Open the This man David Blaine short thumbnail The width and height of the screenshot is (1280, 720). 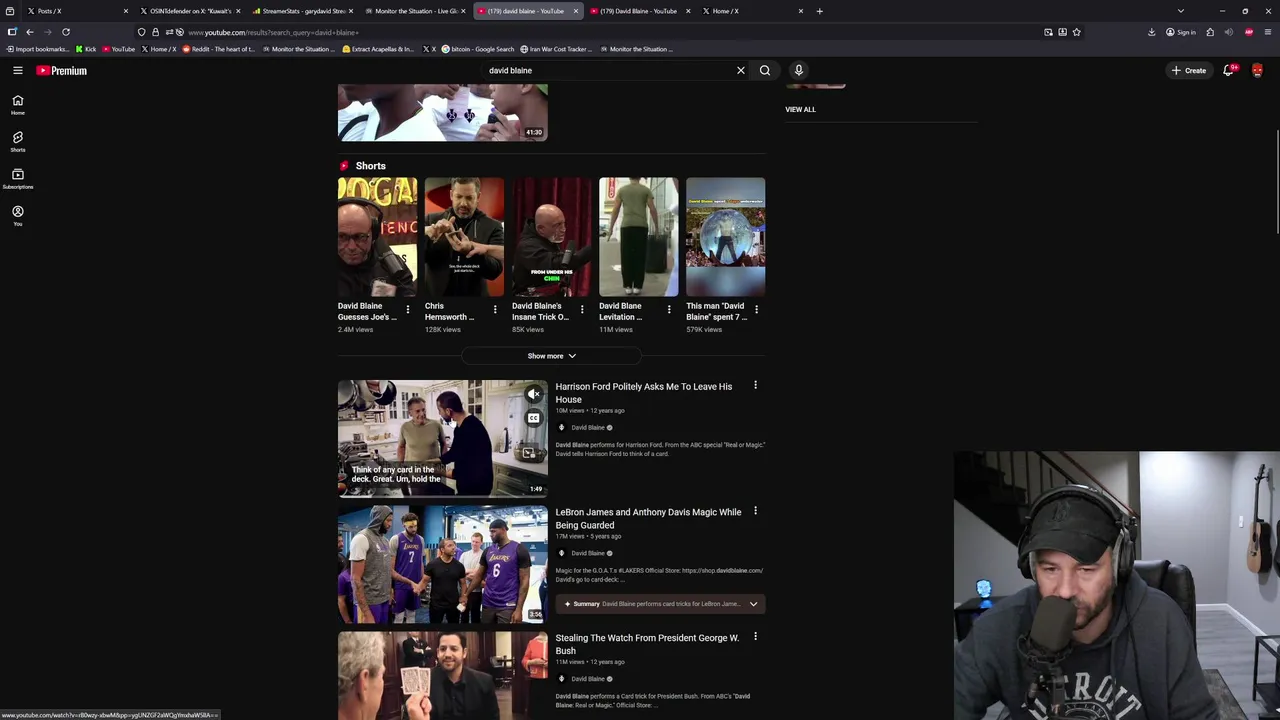pyautogui.click(x=725, y=237)
